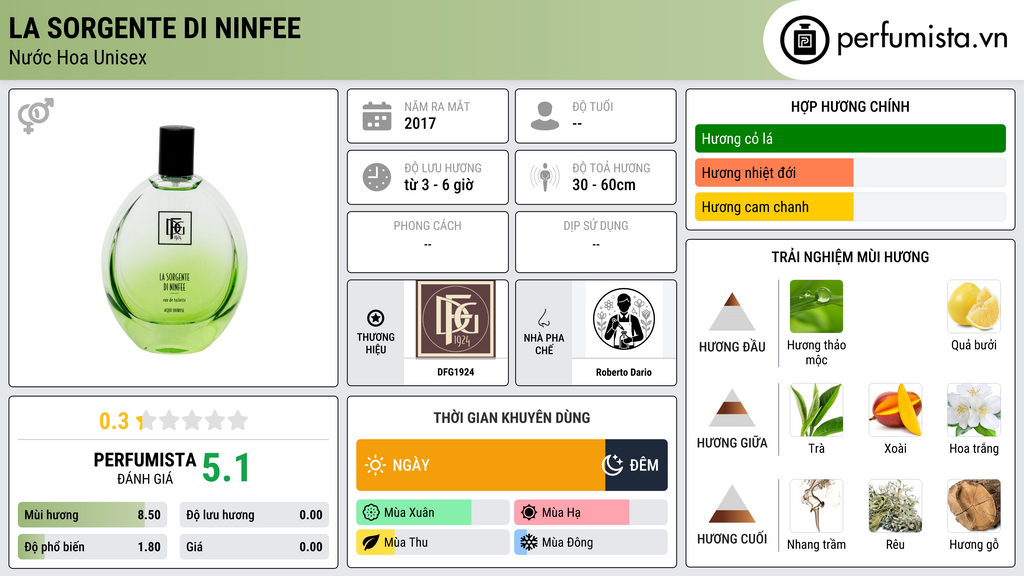Click the Mùi hương 8.50 score bar

[92, 515]
